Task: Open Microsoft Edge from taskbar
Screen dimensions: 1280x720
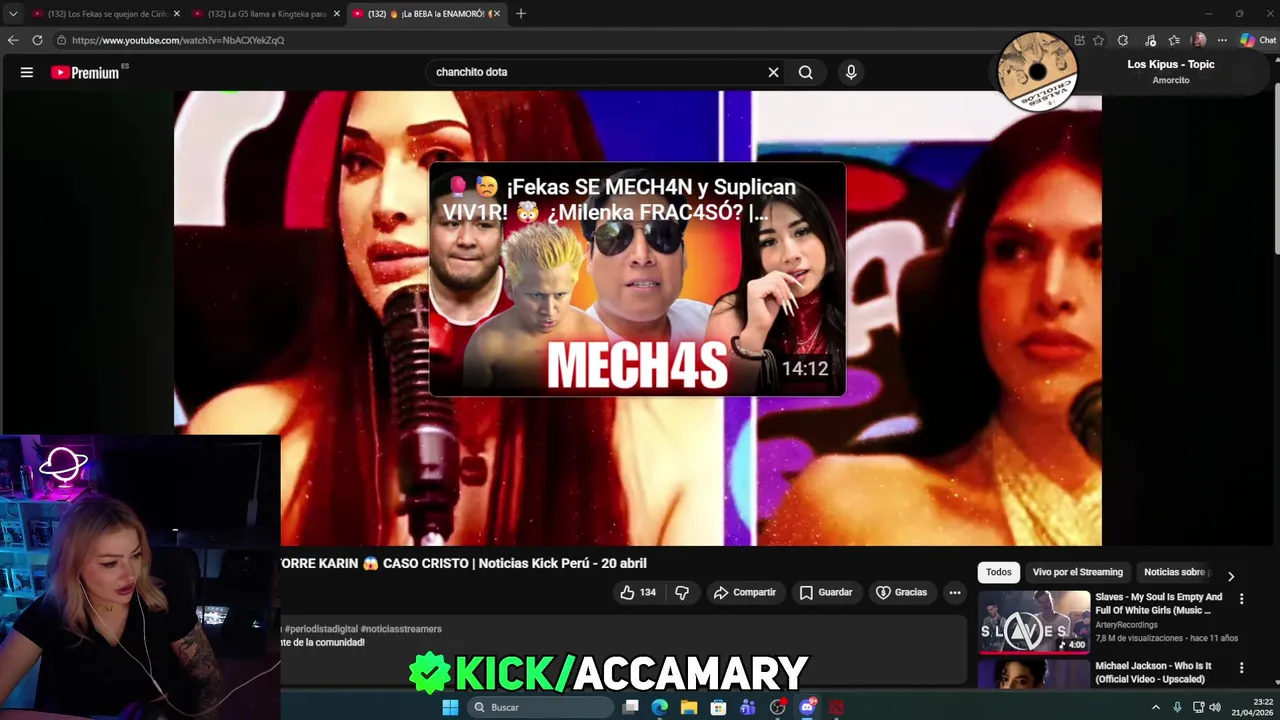Action: coord(660,707)
